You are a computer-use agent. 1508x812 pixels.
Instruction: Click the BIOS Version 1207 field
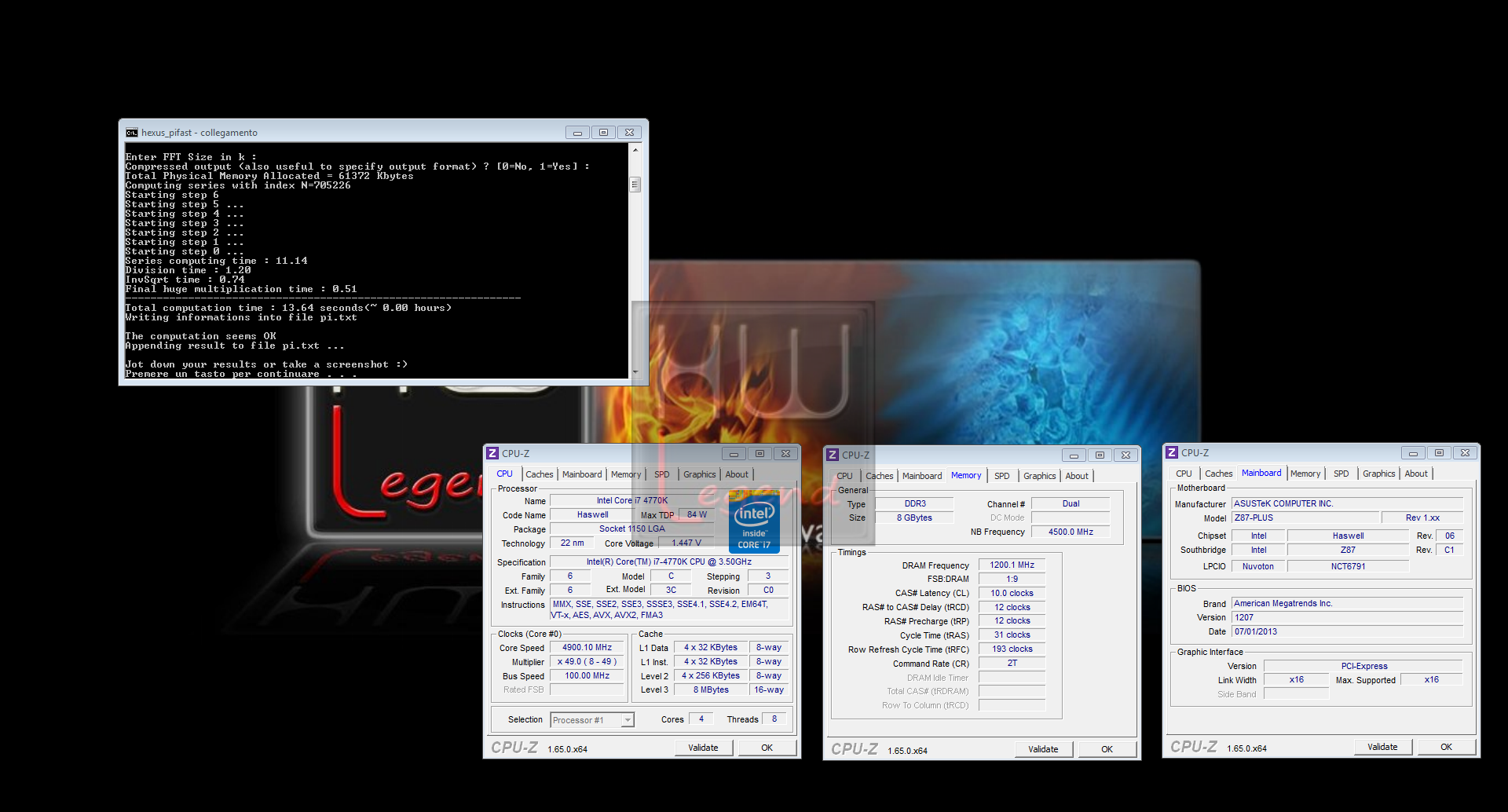(x=1348, y=618)
